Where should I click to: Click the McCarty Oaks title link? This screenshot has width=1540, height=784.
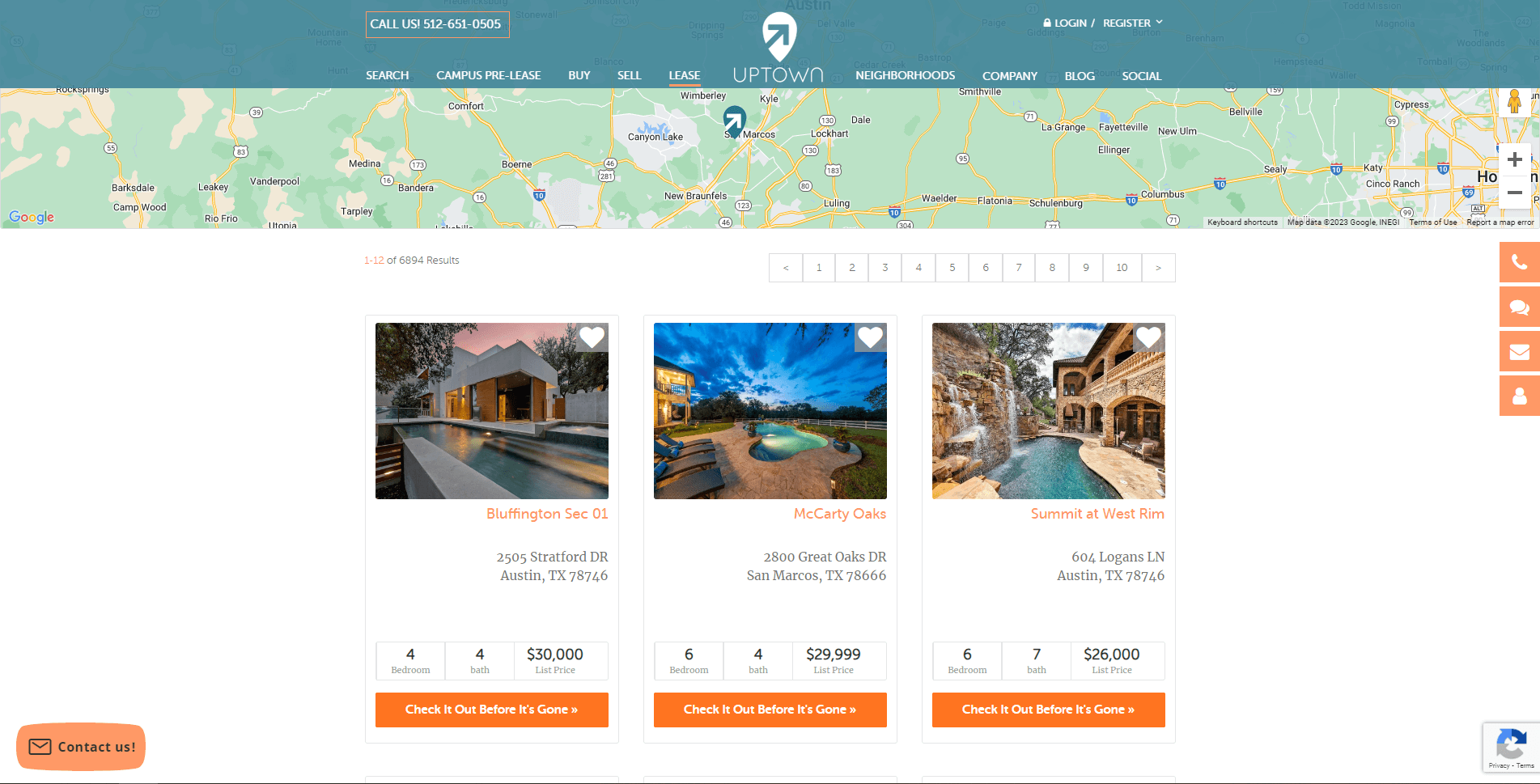(840, 514)
